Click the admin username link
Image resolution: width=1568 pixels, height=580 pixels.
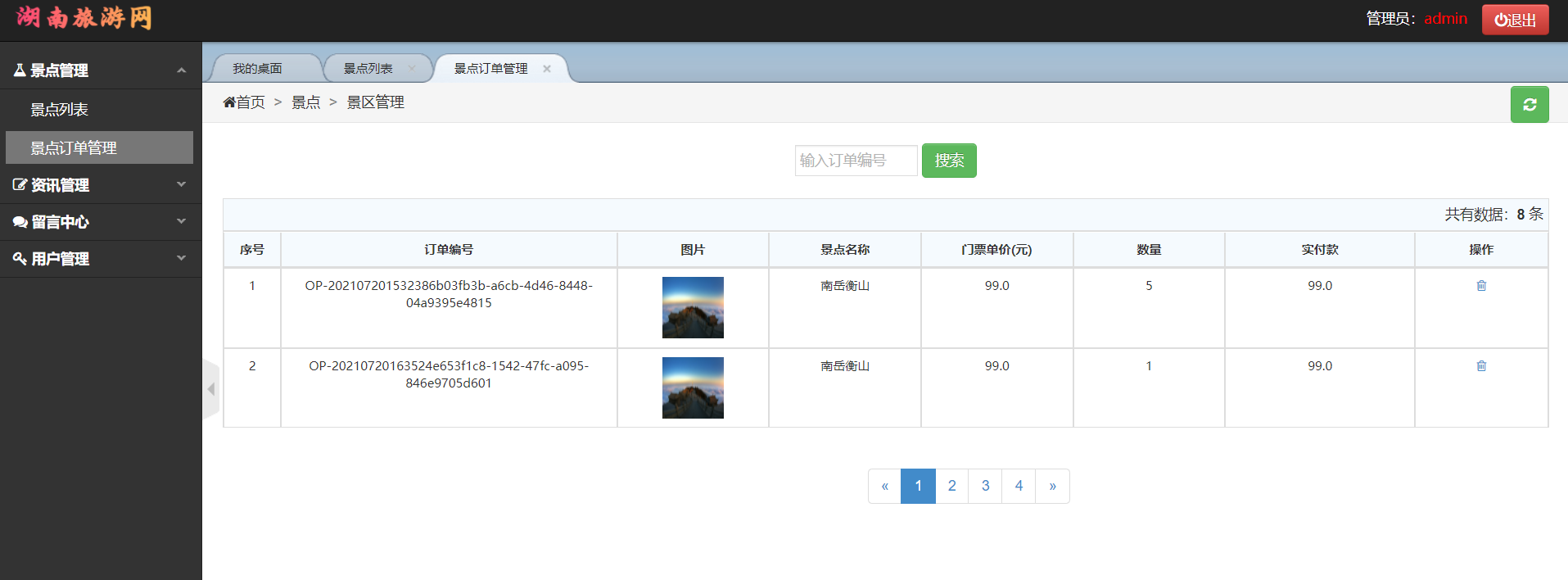click(x=1445, y=19)
